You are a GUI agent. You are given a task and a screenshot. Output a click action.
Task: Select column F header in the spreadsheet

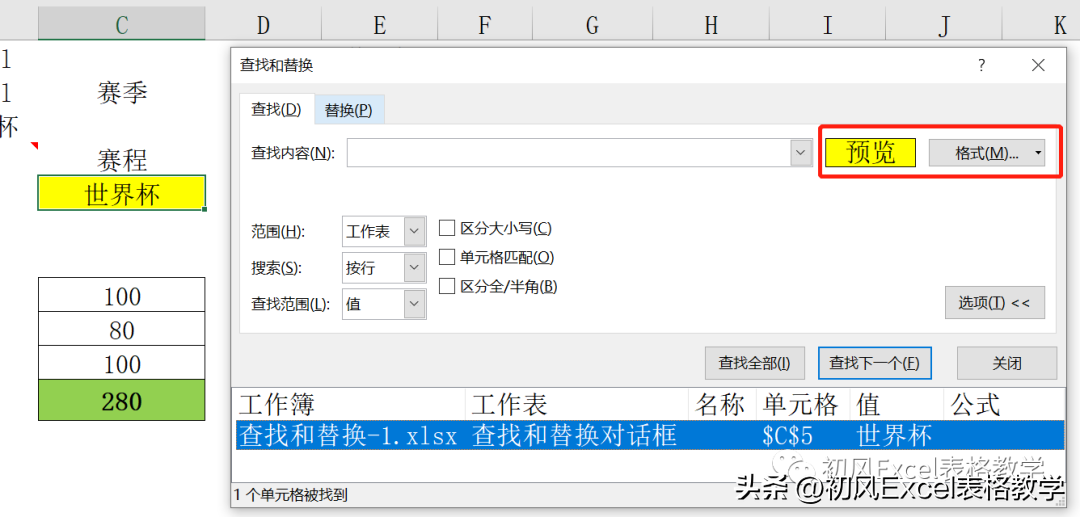coord(484,25)
